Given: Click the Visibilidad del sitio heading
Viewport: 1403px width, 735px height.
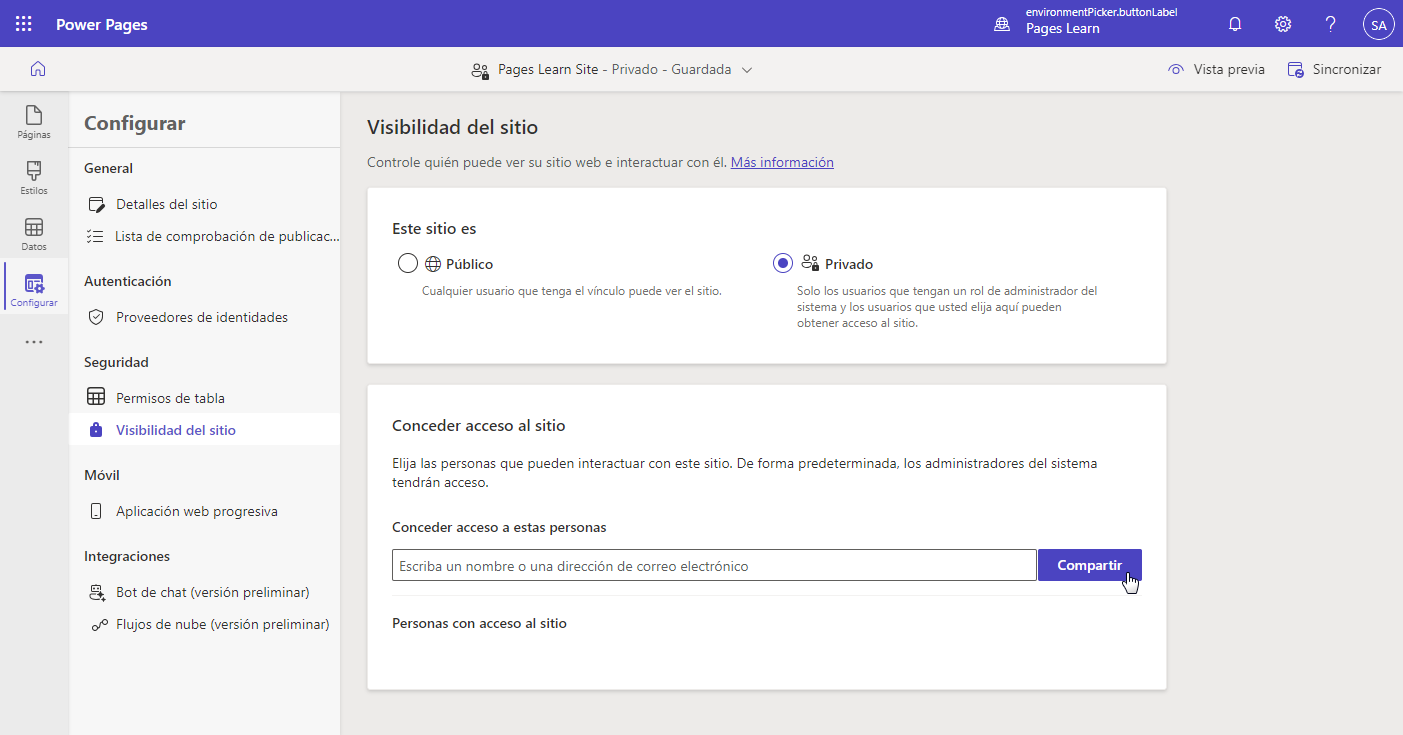Looking at the screenshot, I should pos(452,127).
